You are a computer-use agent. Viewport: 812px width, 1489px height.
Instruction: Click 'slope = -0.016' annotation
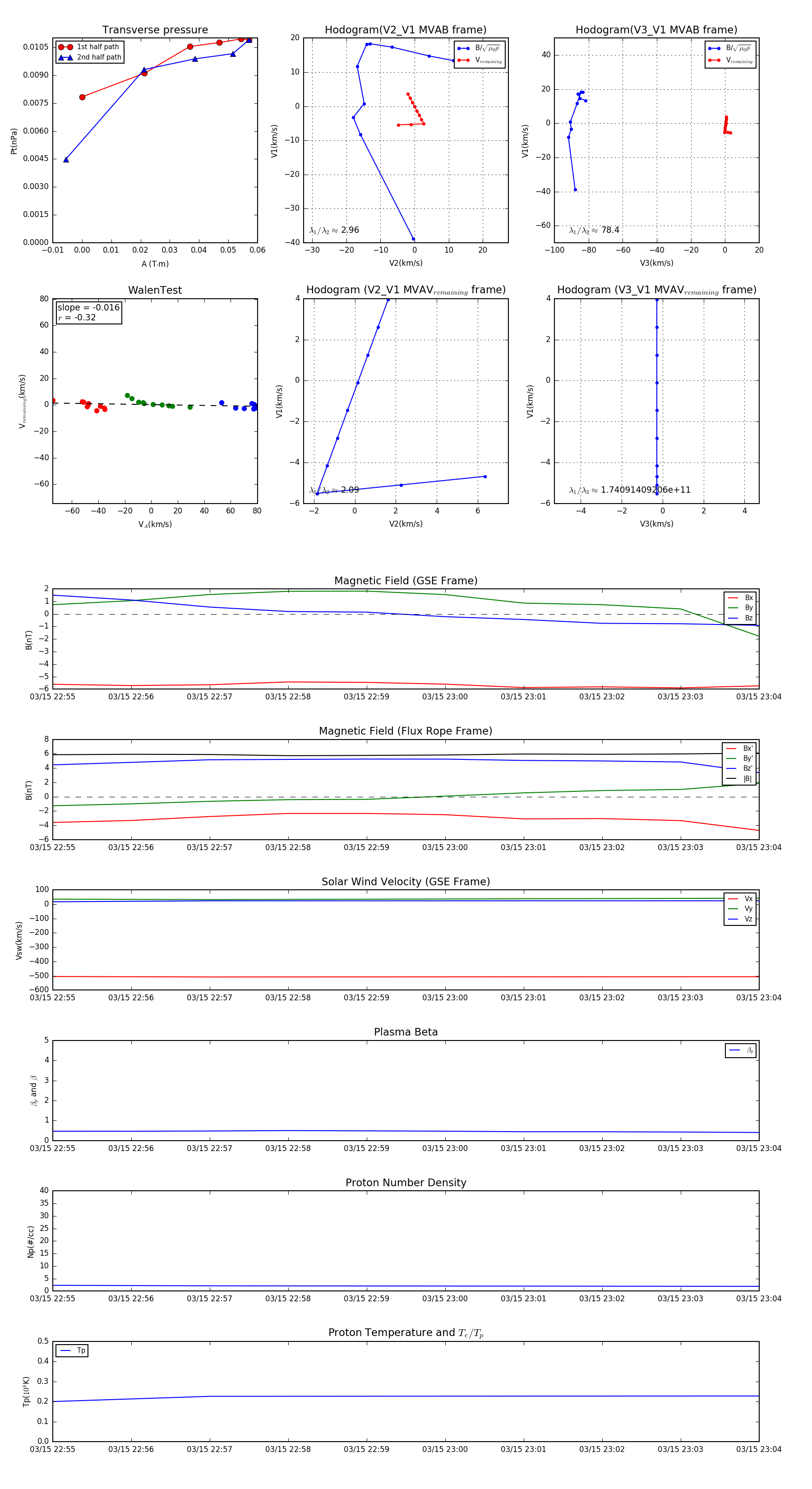click(x=88, y=308)
